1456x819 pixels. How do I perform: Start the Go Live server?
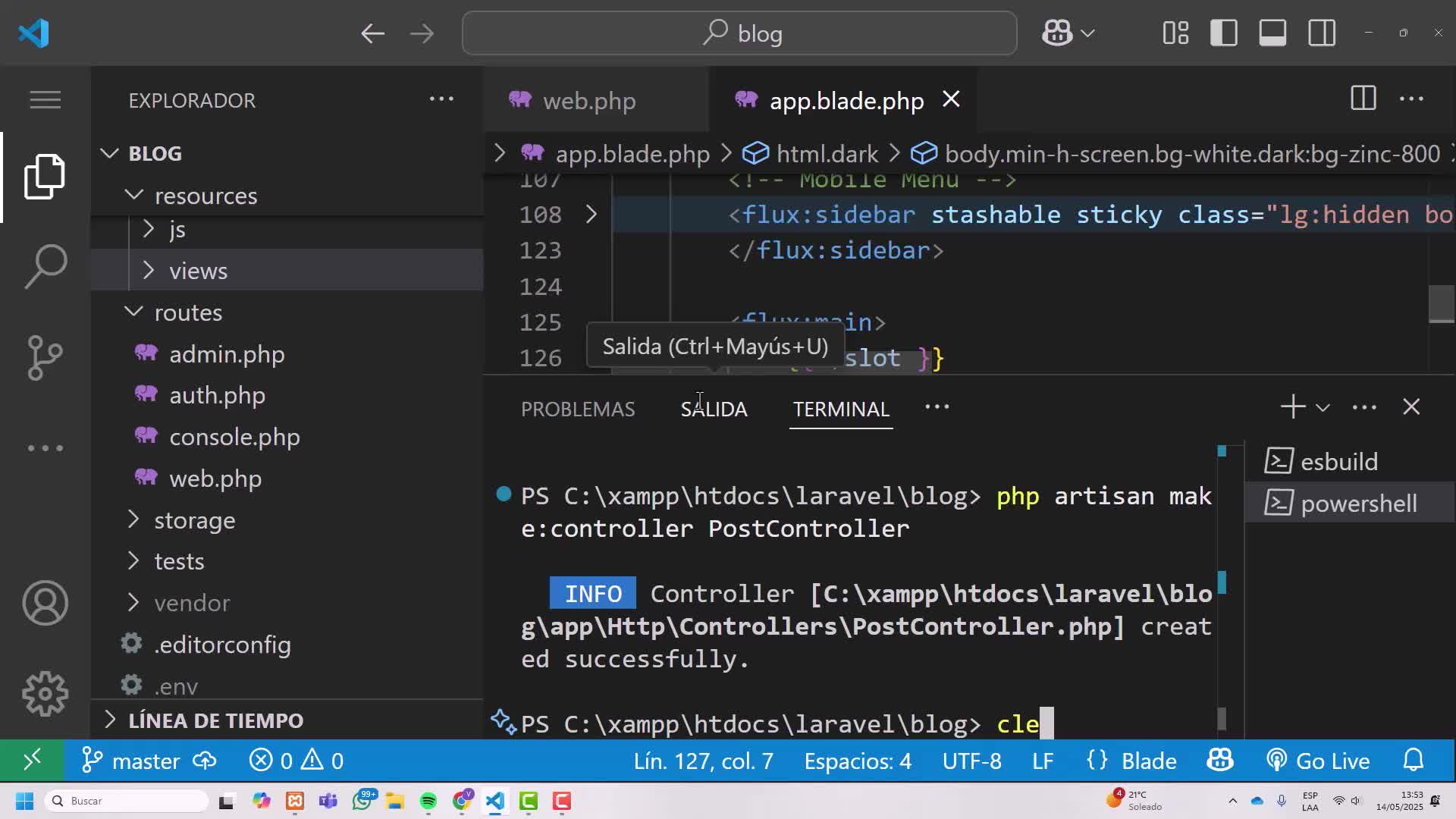pyautogui.click(x=1318, y=761)
